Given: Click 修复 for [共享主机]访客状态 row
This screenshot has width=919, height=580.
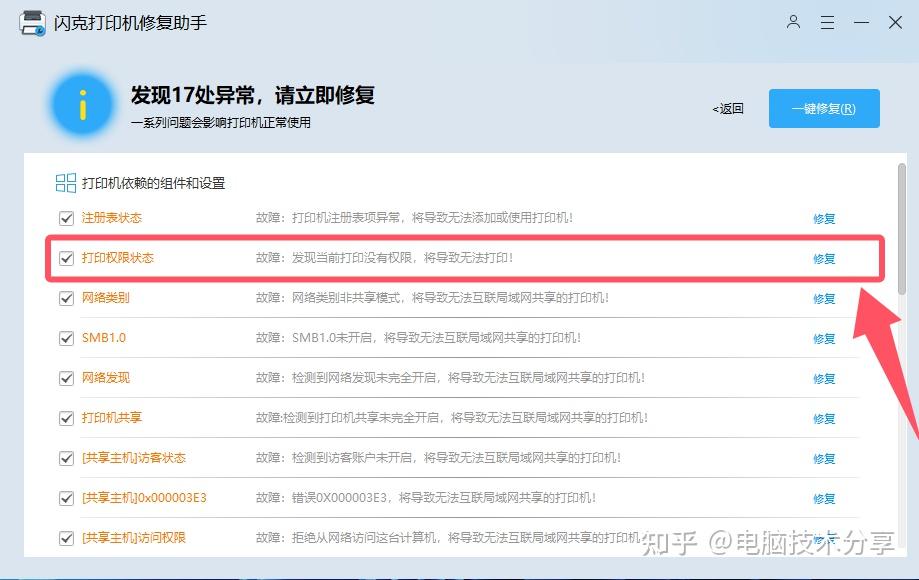Looking at the screenshot, I should [x=824, y=458].
